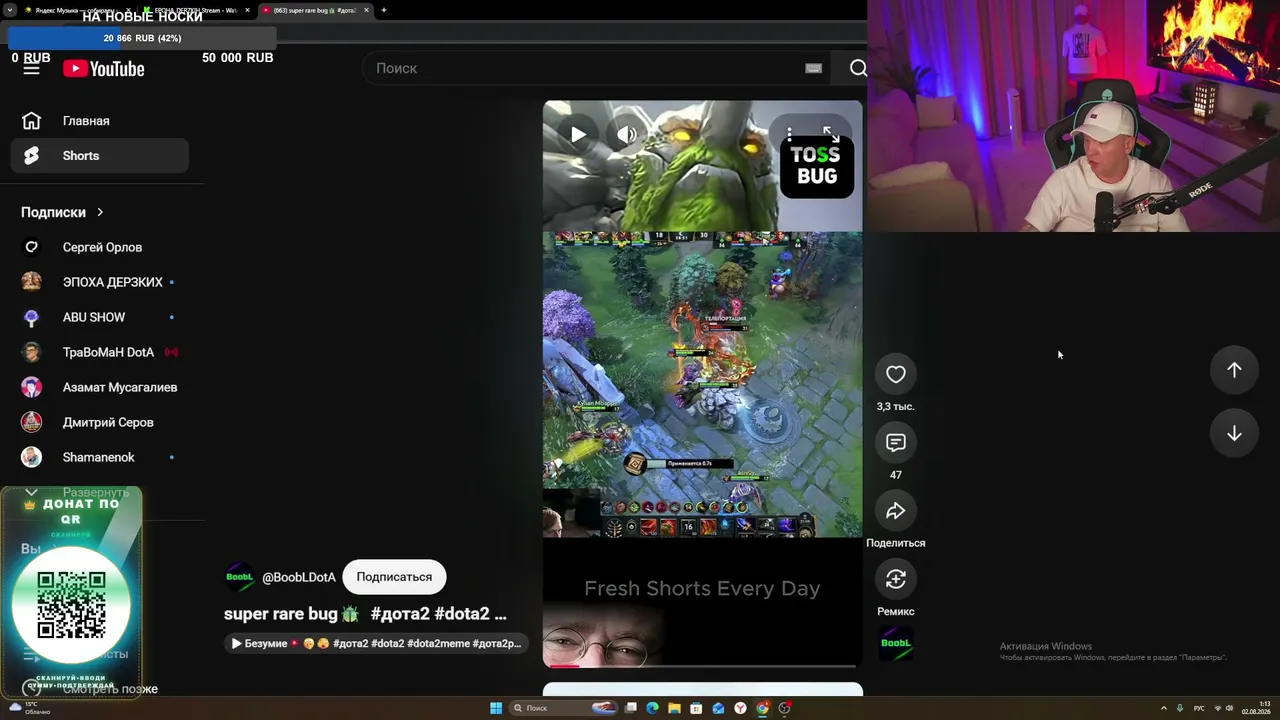This screenshot has height=720, width=1280.
Task: Open the Безумие related video chip
Action: pyautogui.click(x=377, y=643)
